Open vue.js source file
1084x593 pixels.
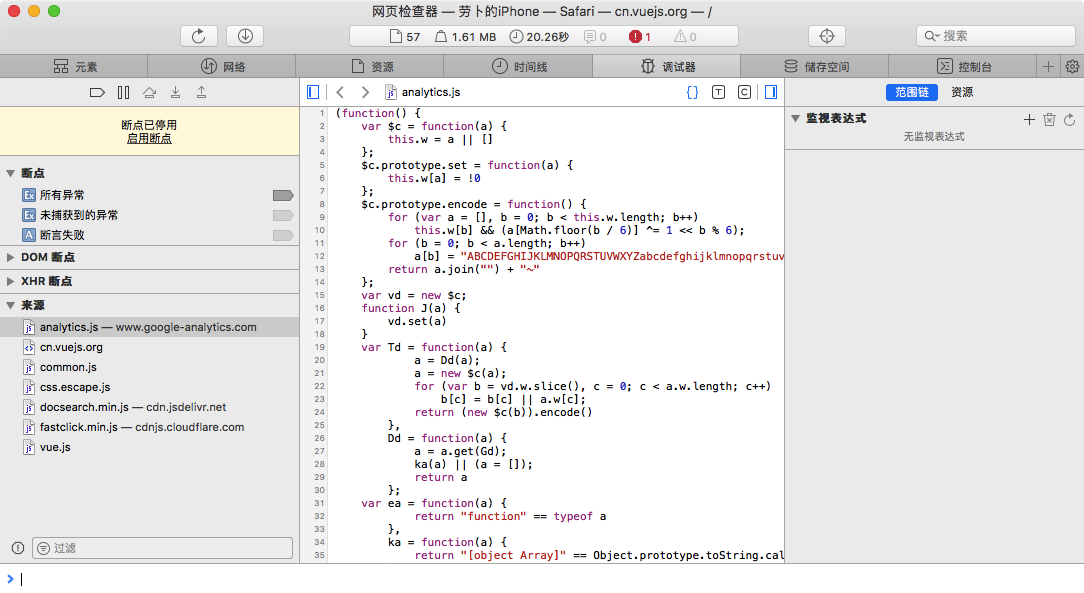(149, 448)
